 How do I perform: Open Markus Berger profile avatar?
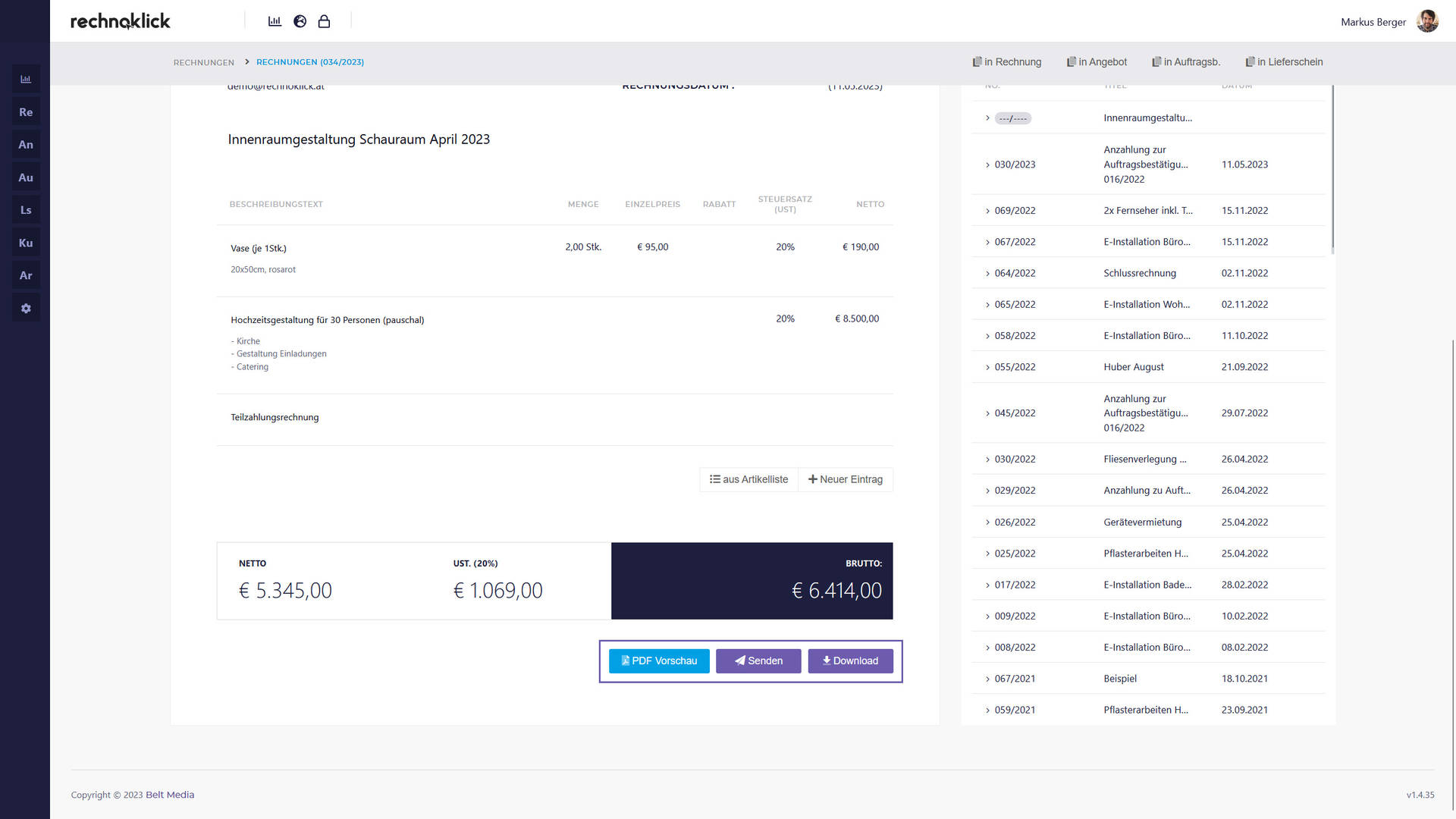[x=1427, y=21]
